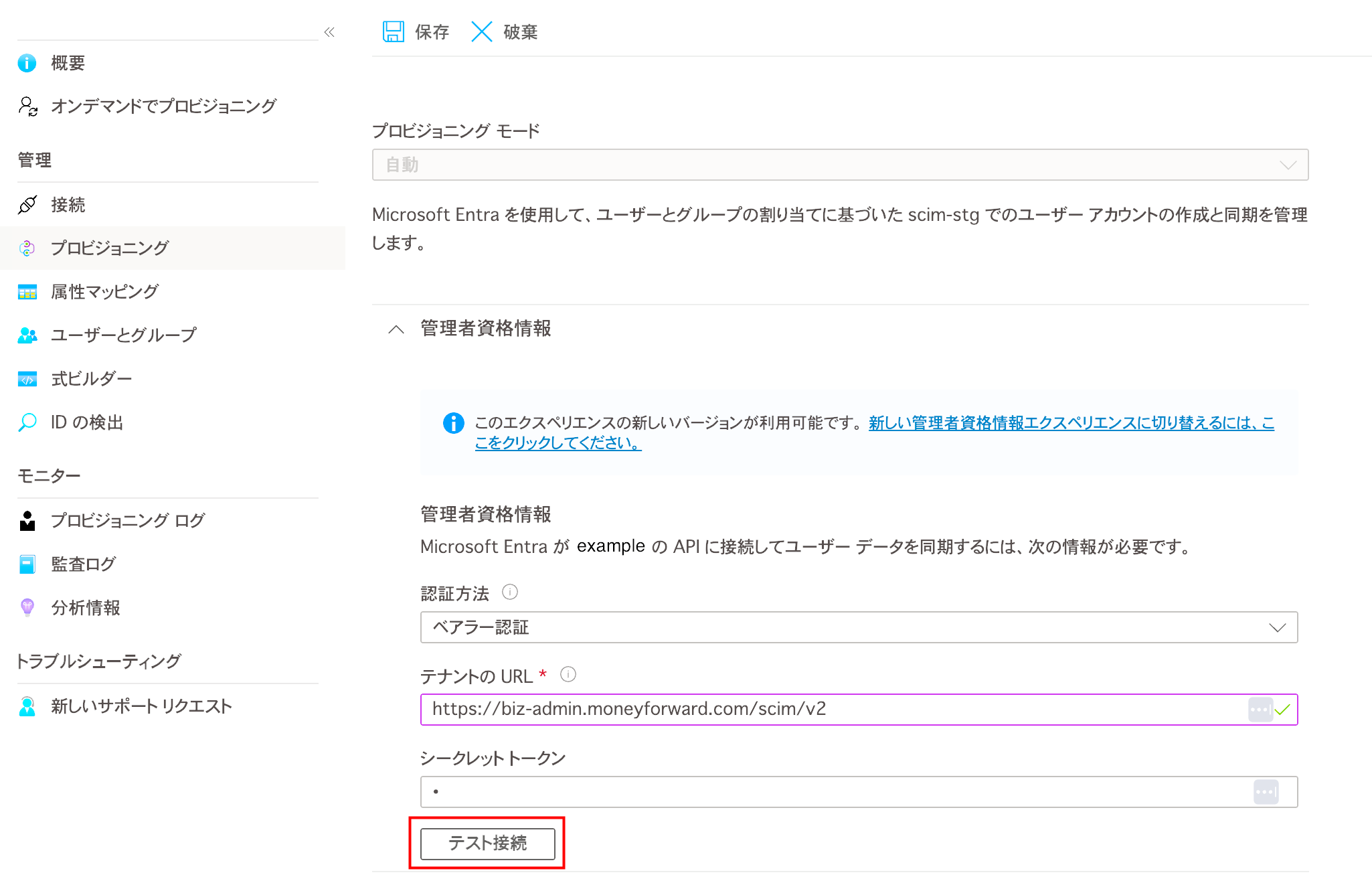Click the 接続 plug icon
This screenshot has width=1372, height=889.
tap(27, 205)
